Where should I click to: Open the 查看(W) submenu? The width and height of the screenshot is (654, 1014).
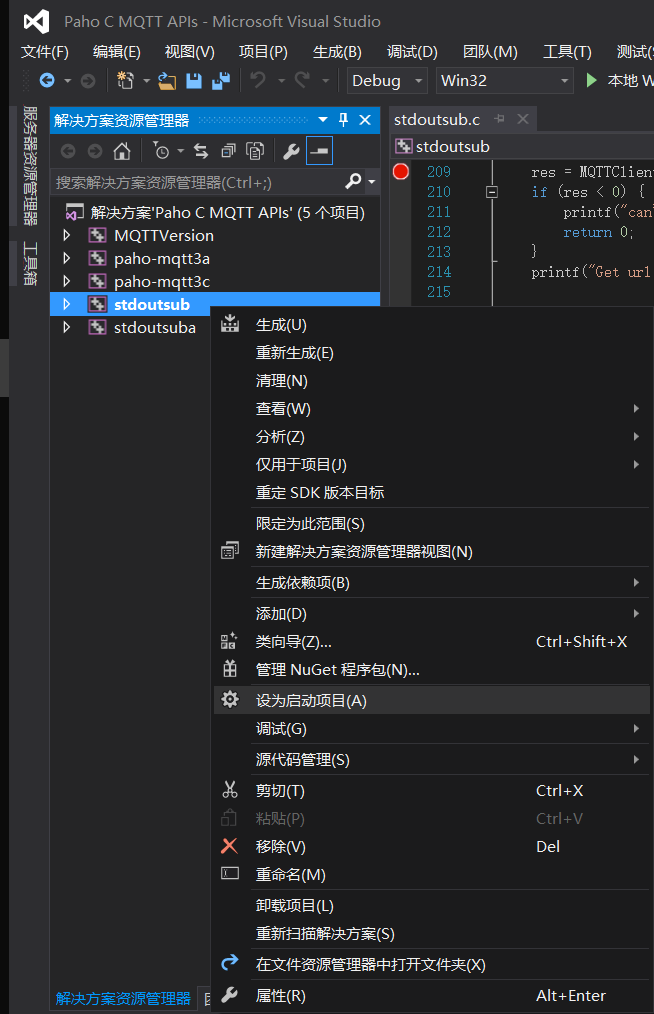coord(431,409)
